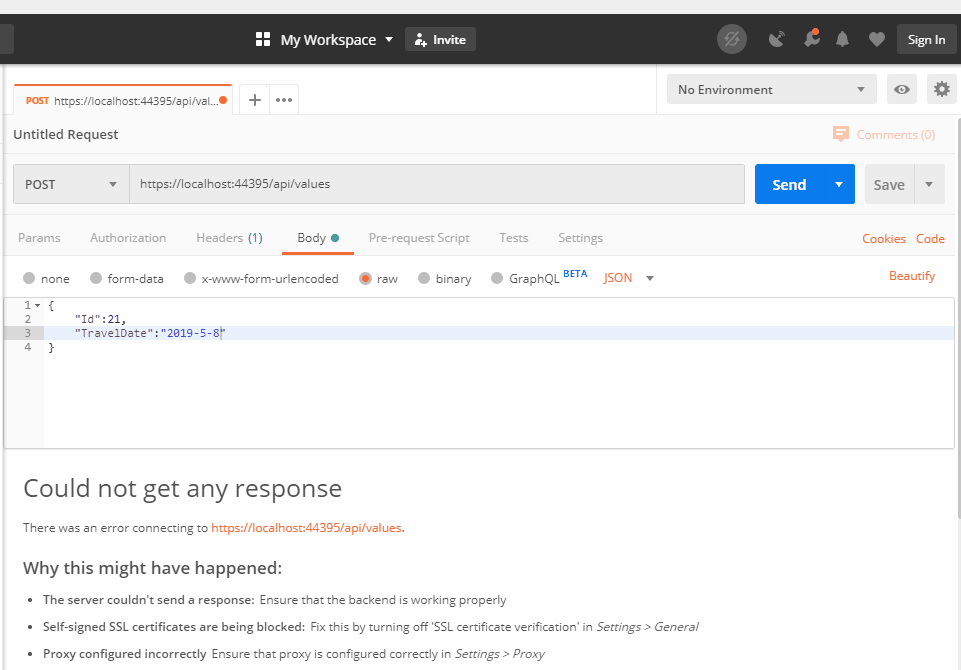Click the Send button
Viewport: 961px width, 670px height.
click(789, 184)
